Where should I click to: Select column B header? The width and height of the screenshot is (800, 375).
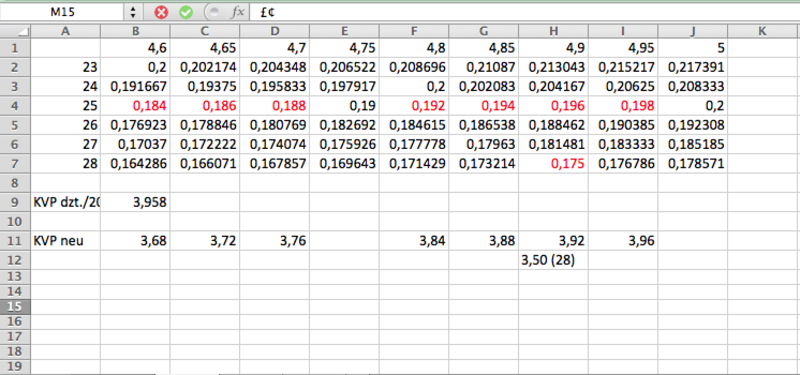pos(135,31)
